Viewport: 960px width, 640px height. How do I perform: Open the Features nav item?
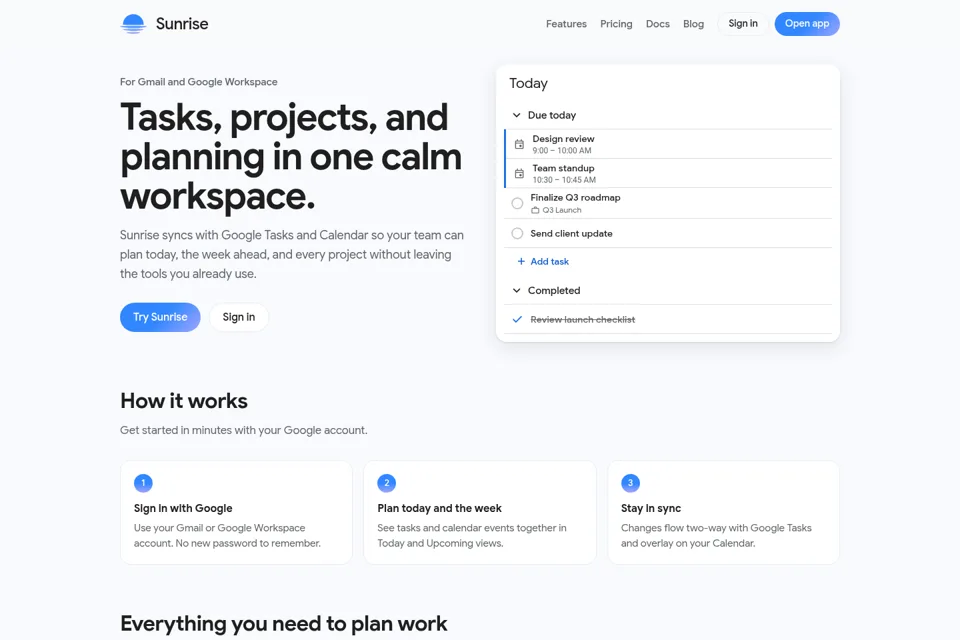(x=566, y=24)
